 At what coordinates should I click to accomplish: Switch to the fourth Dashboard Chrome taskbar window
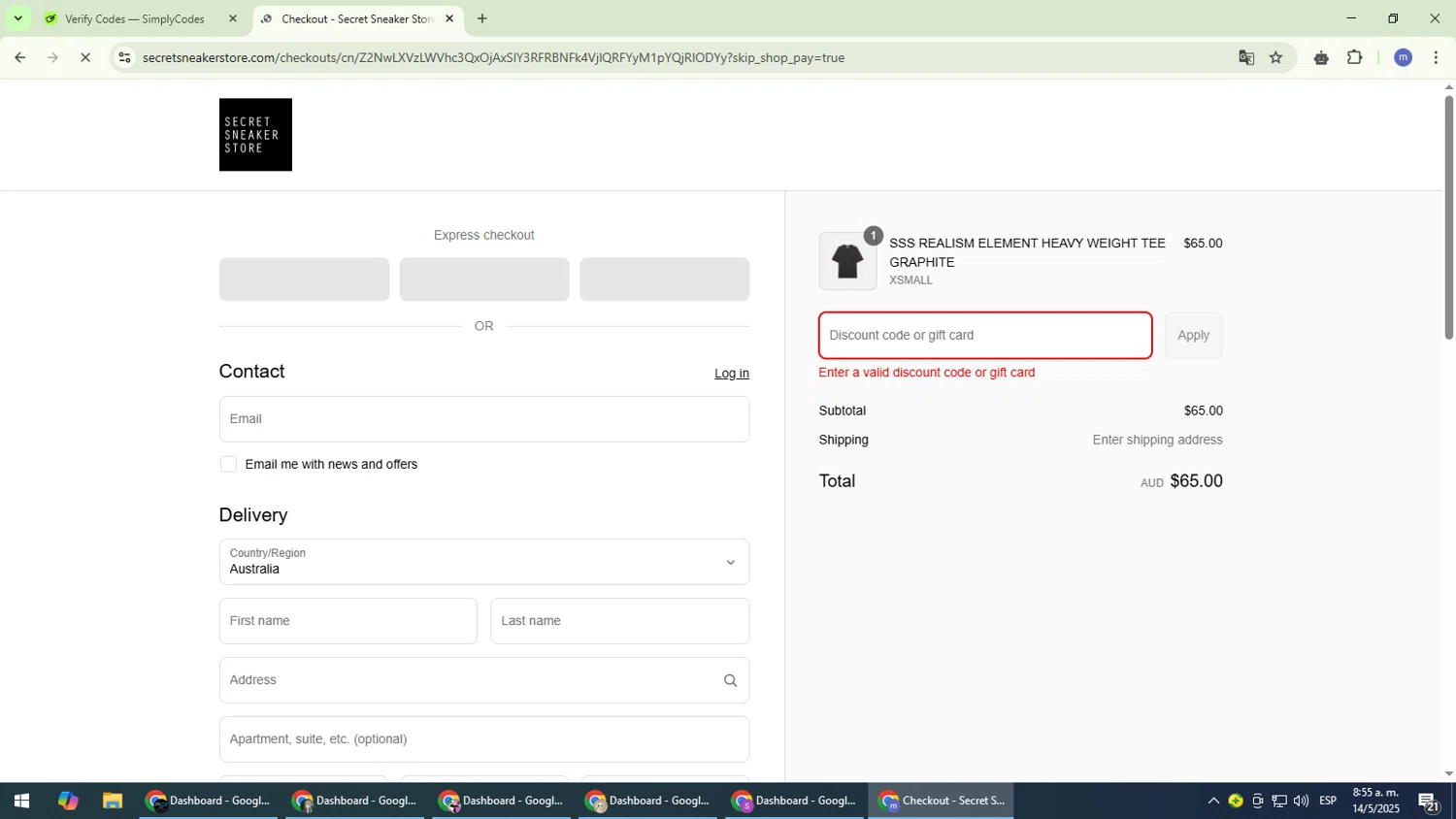pos(648,801)
